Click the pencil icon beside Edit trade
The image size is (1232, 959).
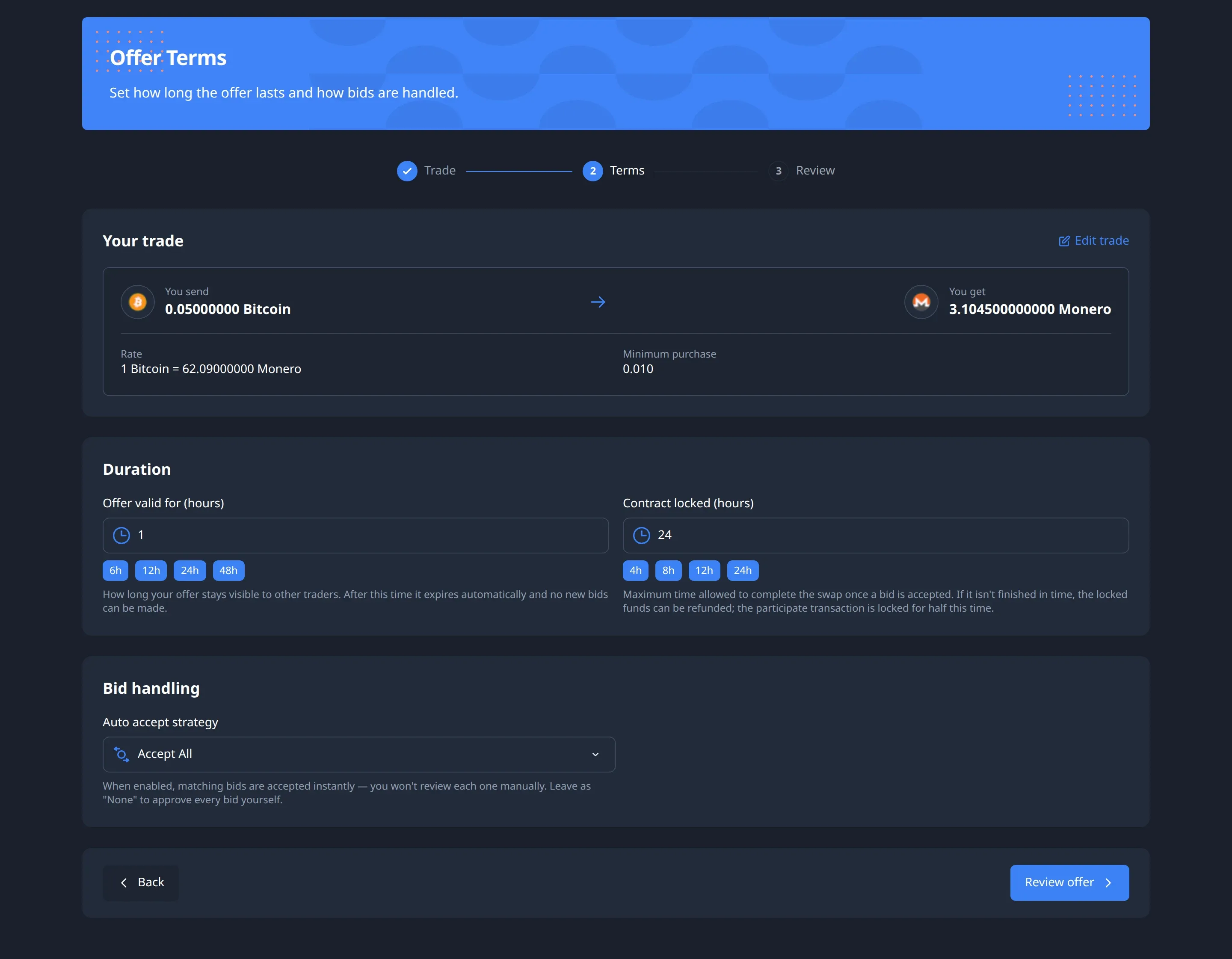(x=1064, y=241)
